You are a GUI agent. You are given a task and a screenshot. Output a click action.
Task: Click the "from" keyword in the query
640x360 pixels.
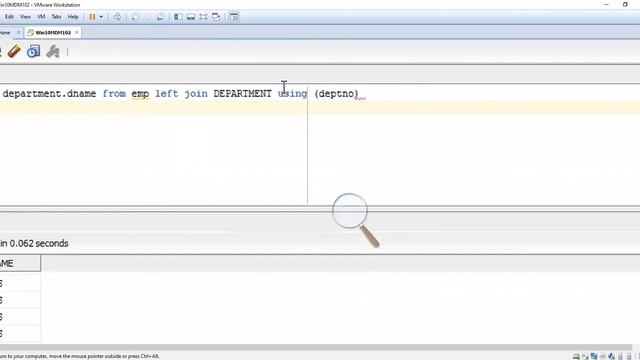[x=114, y=93]
